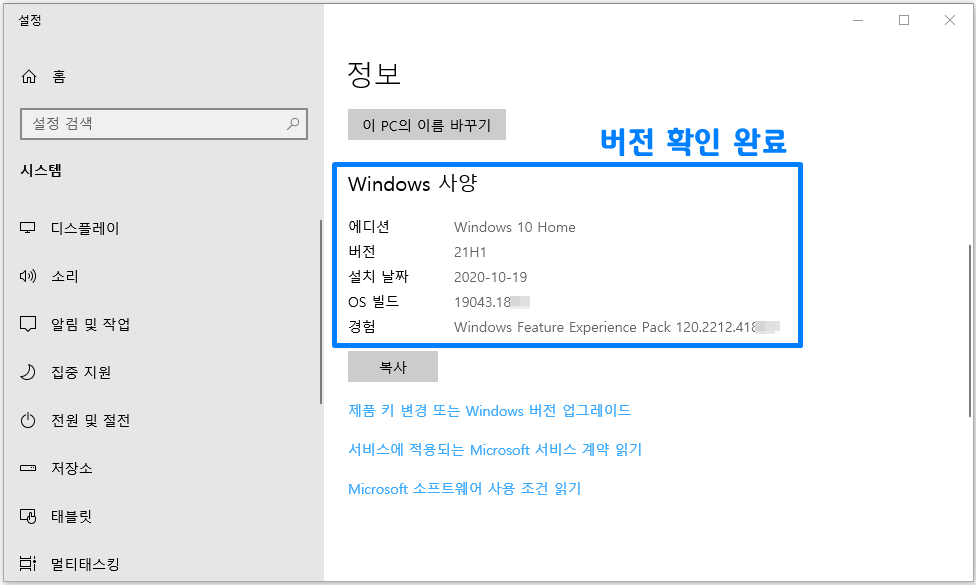Click the Storage drive icon
Screen dimensions: 976x585
click(28, 468)
